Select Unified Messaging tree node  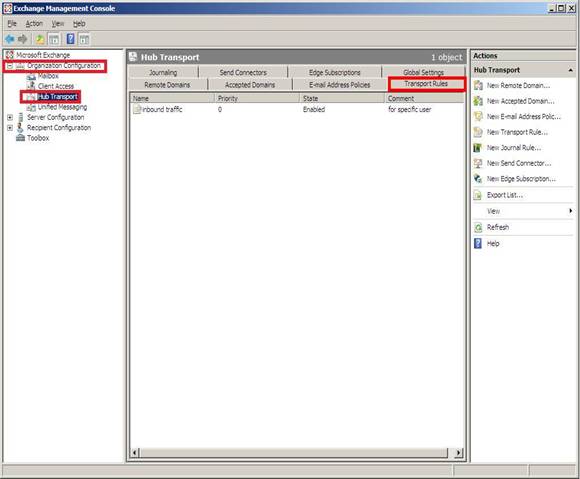pos(63,107)
